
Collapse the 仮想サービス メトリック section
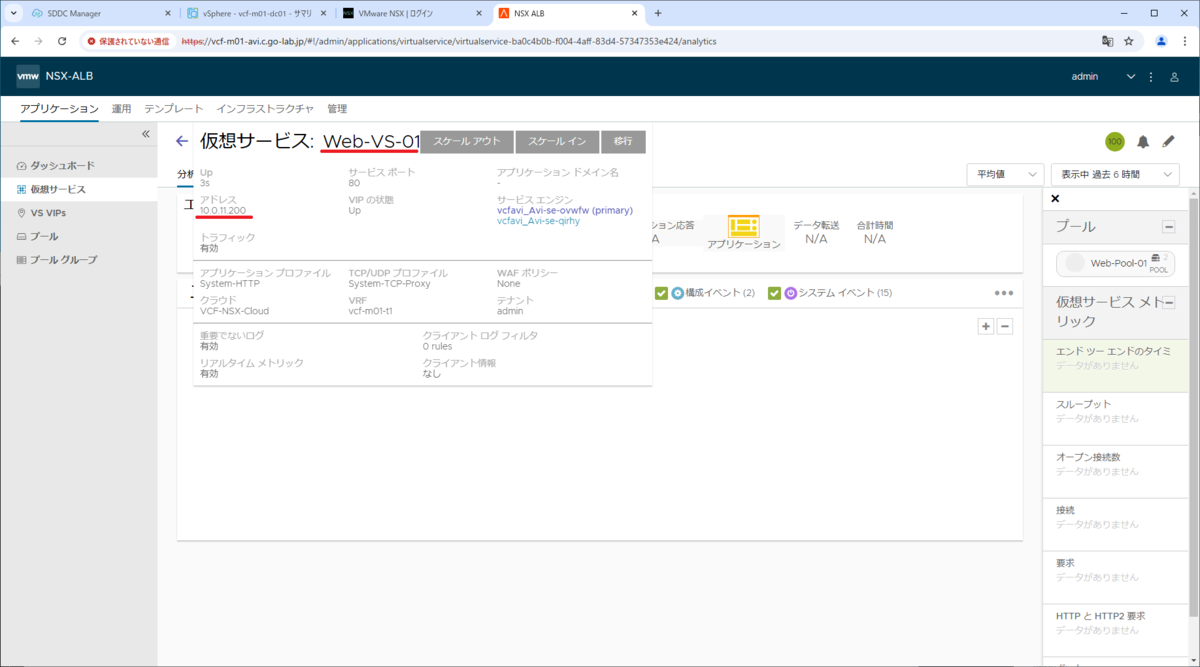1167,303
